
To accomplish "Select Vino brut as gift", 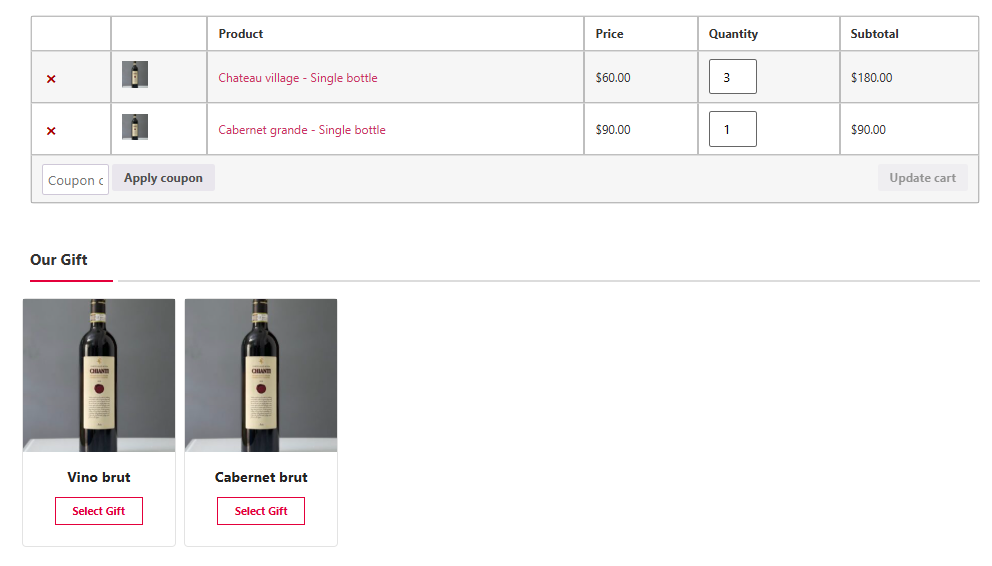I will pos(99,511).
